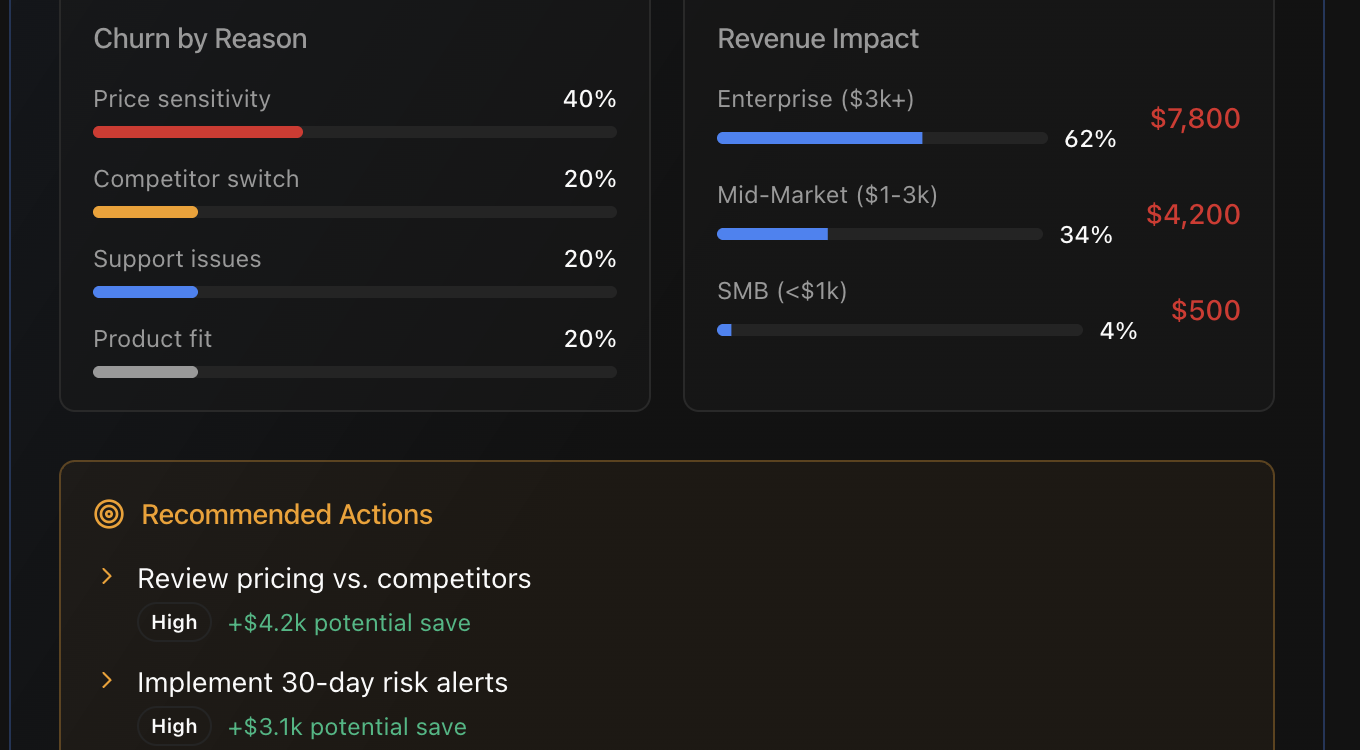Switch to the Revenue Impact card
This screenshot has width=1360, height=750.
coord(818,38)
